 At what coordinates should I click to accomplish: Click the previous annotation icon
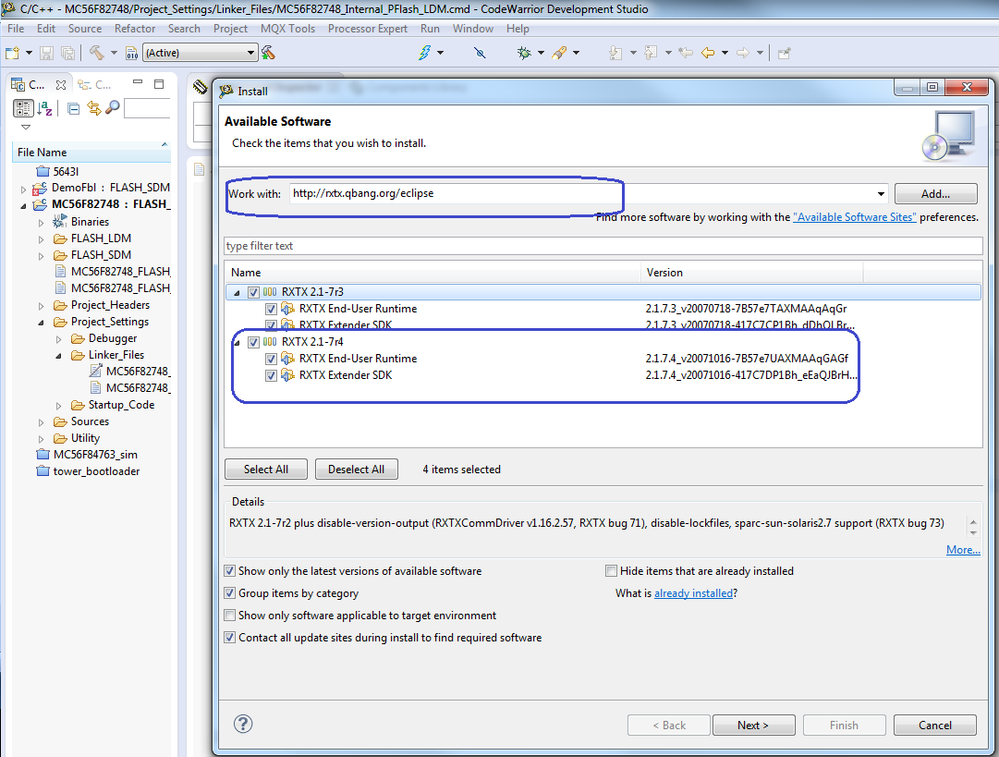(650, 52)
